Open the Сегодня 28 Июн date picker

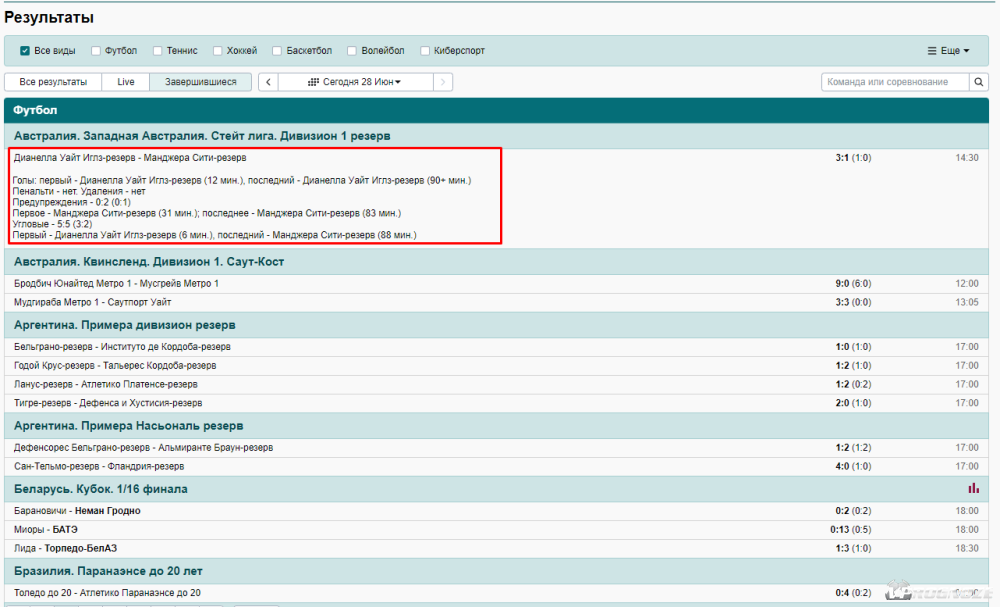(355, 82)
